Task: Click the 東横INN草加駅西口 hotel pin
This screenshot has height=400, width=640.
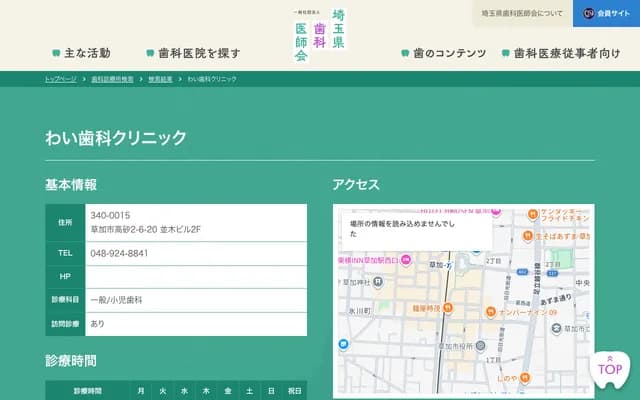Action: tap(408, 259)
